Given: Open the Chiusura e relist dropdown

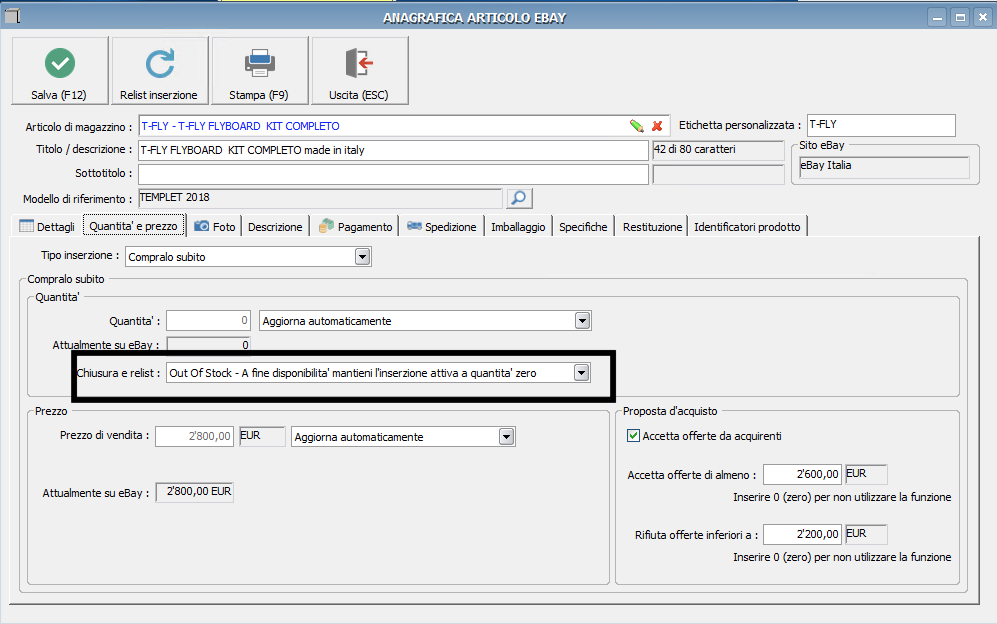Looking at the screenshot, I should click(x=582, y=373).
